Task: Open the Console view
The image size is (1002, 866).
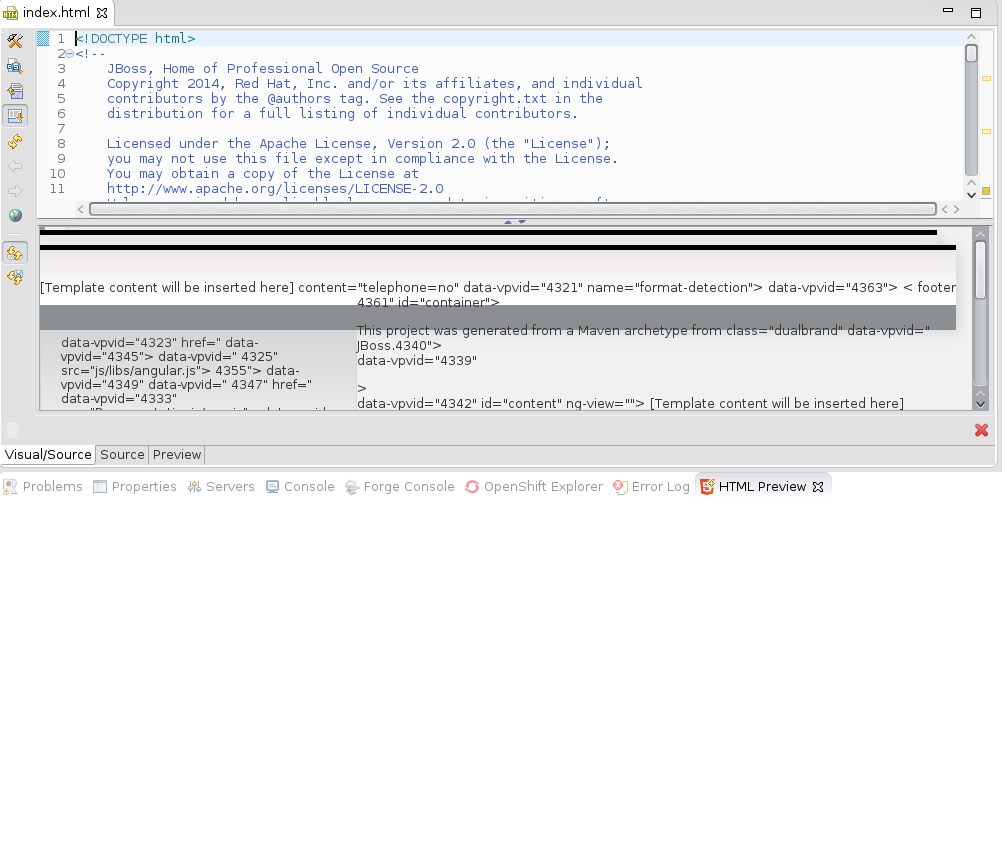Action: (300, 486)
